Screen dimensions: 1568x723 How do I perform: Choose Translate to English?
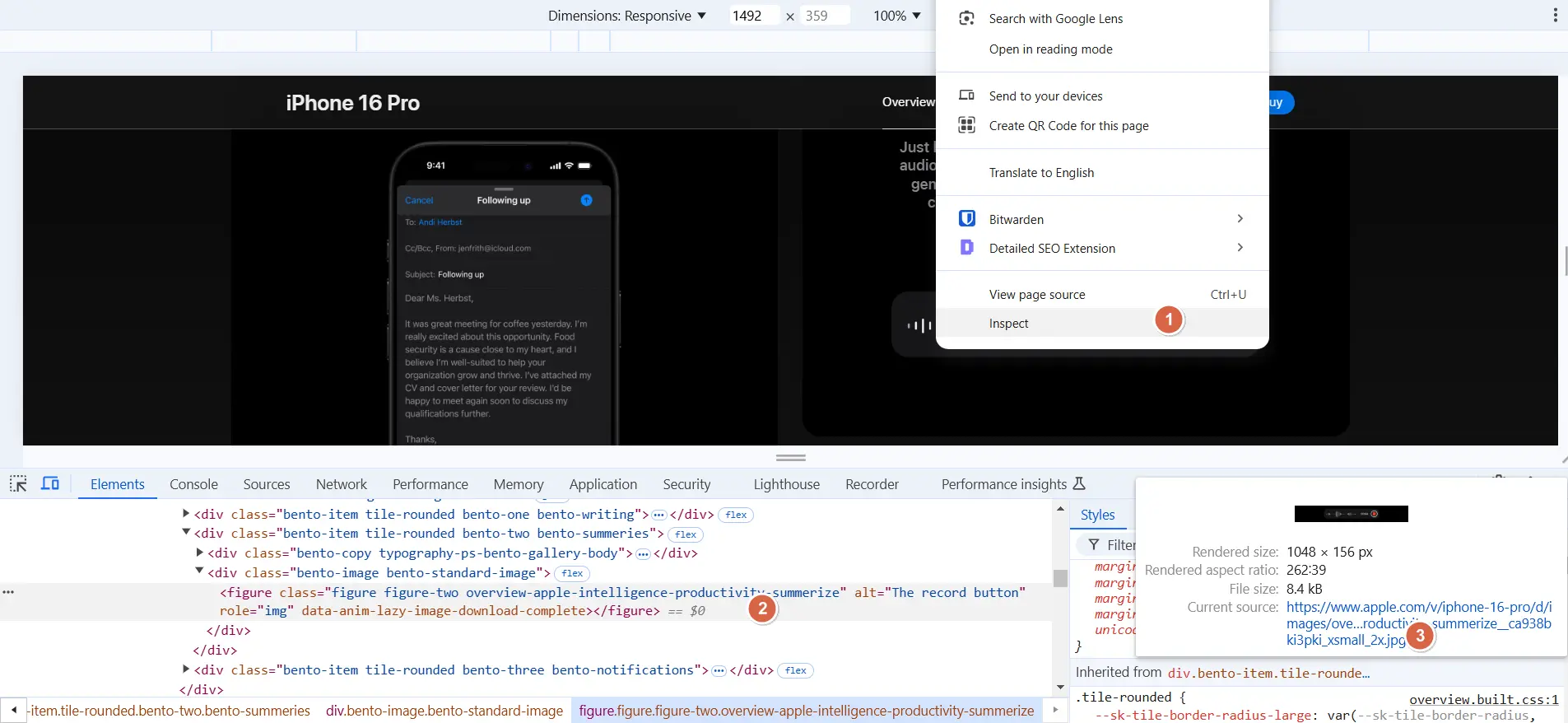pyautogui.click(x=1041, y=173)
